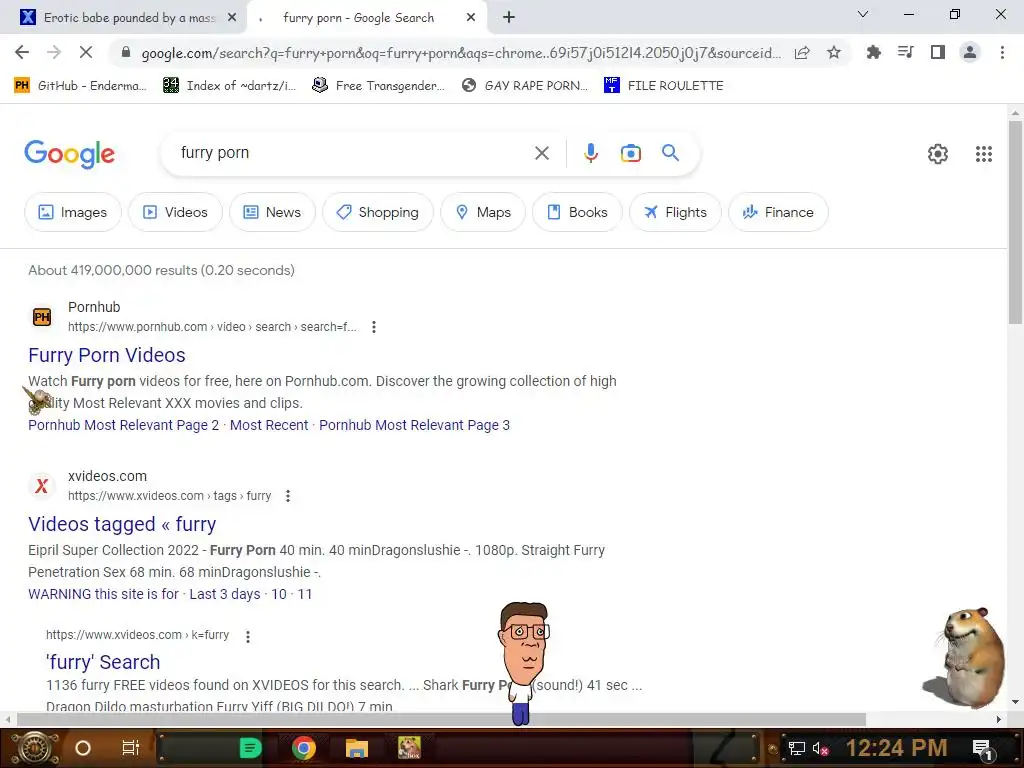Submit search with magnifier icon
Screen dimensions: 1024x768
[671, 153]
